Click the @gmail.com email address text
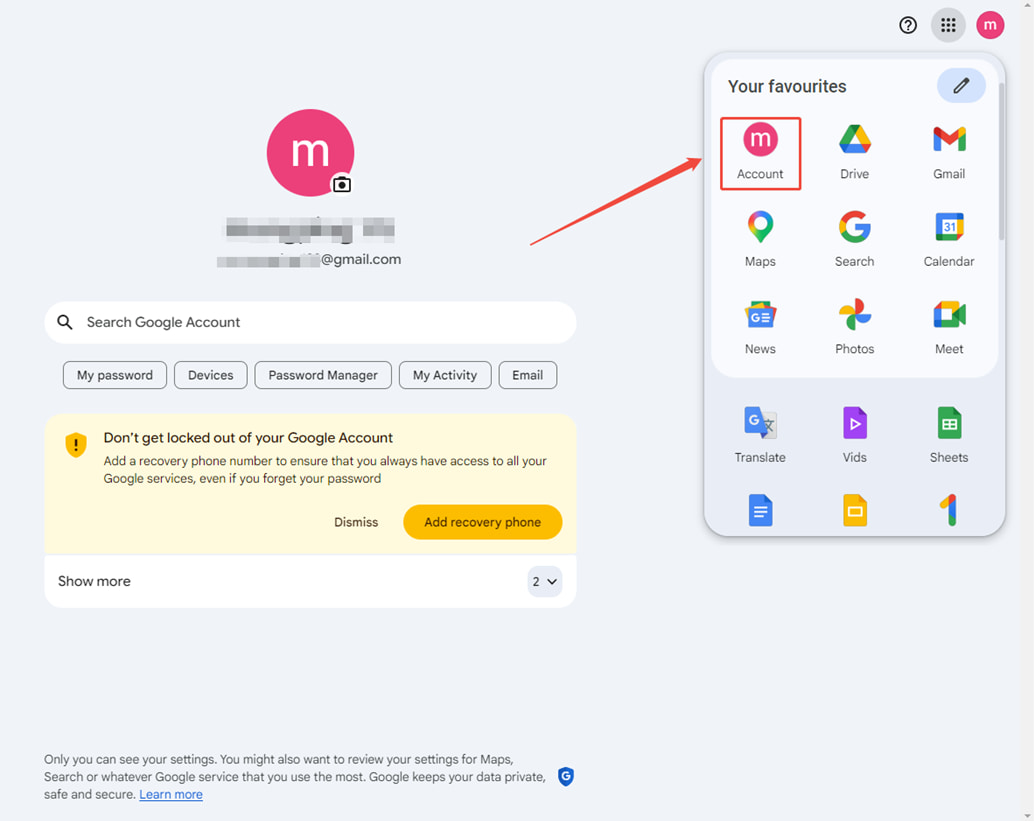The image size is (1034, 821). [x=309, y=260]
